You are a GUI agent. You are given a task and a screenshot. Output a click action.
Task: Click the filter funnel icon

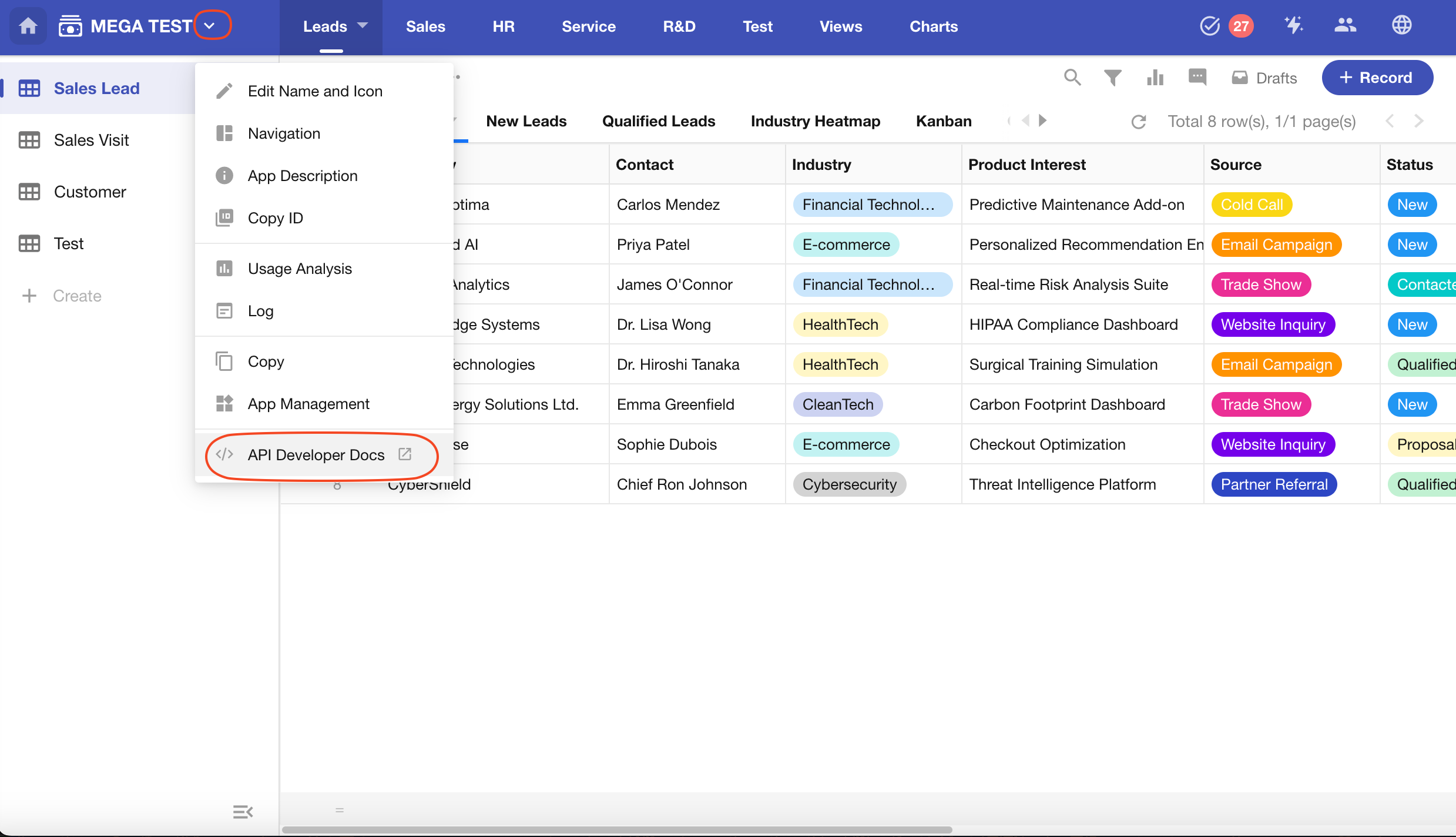[x=1112, y=78]
